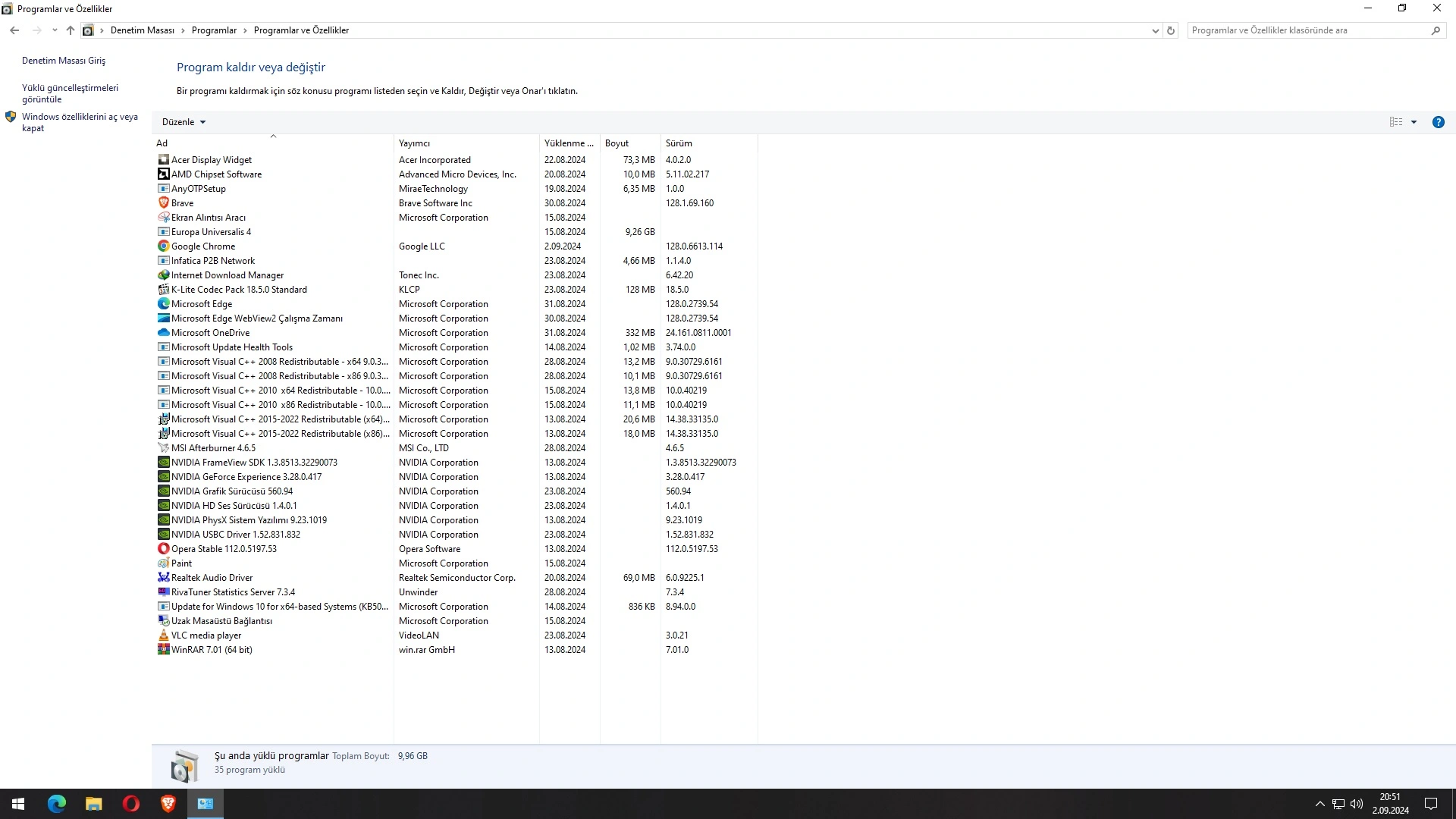Click the Brave program icon in list
The width and height of the screenshot is (1456, 819).
coord(163,203)
